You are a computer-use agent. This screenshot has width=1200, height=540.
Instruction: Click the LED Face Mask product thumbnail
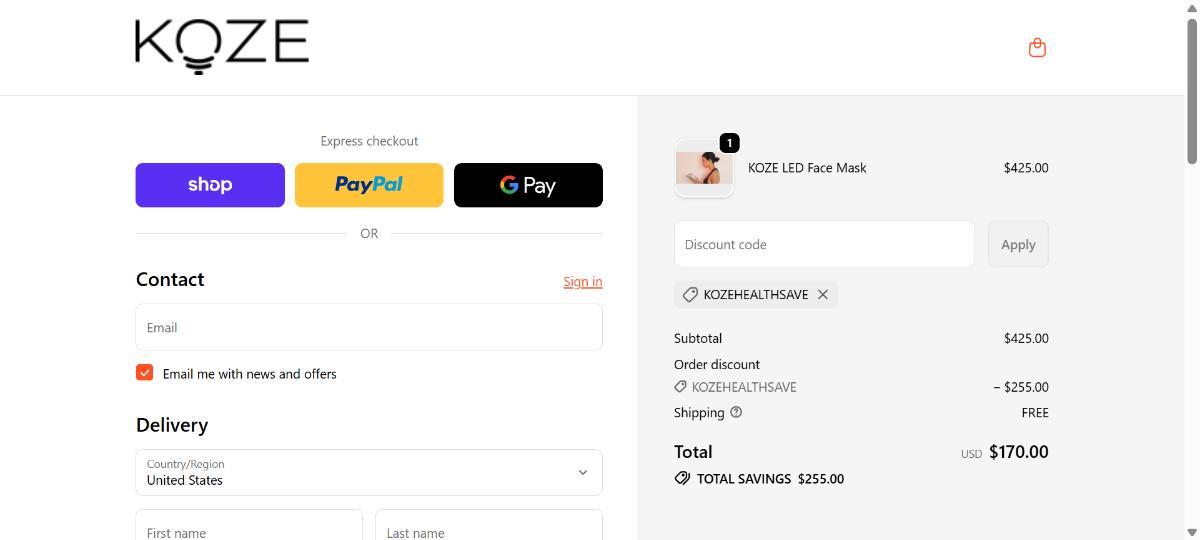pos(704,168)
